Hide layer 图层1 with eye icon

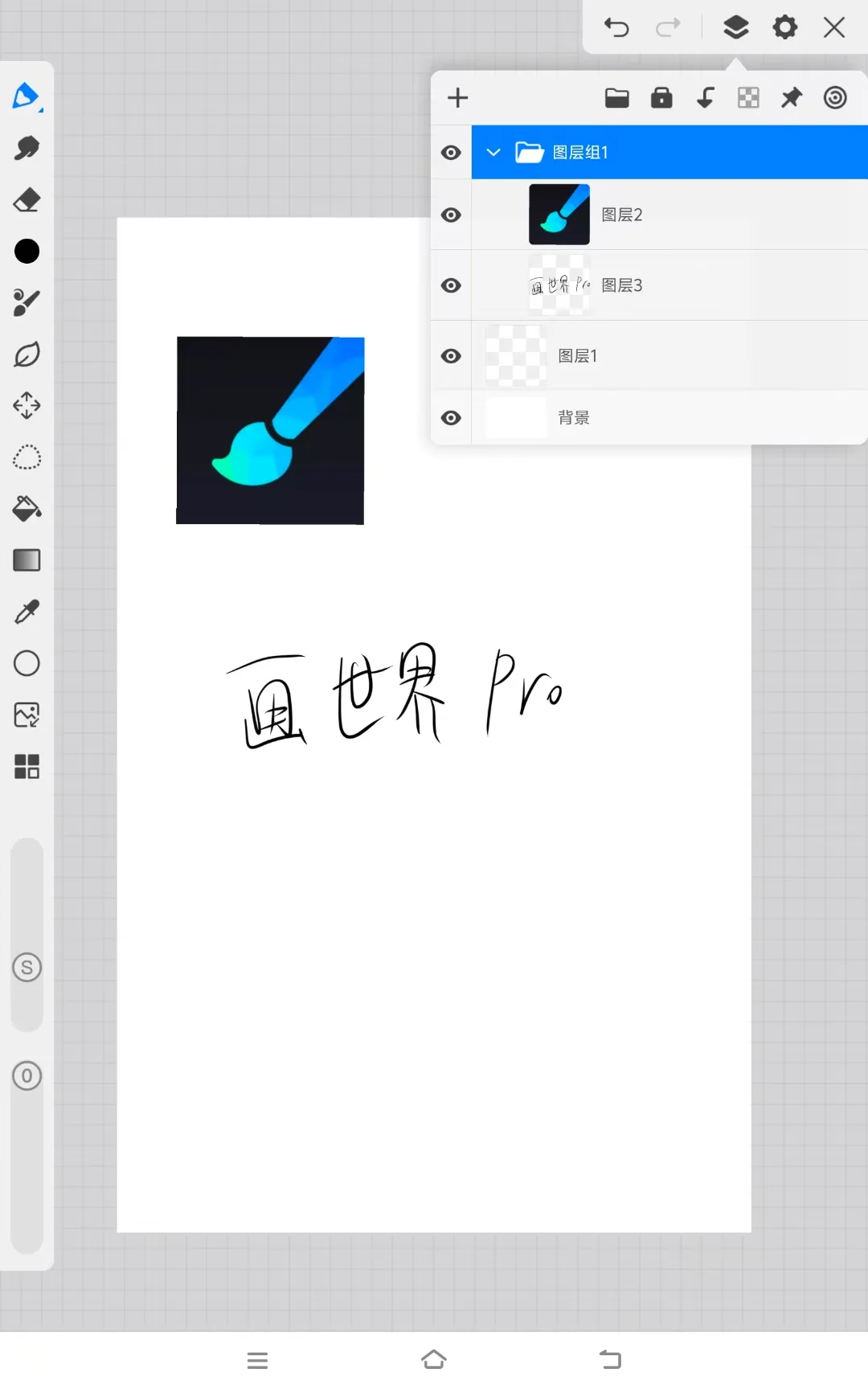click(x=451, y=356)
